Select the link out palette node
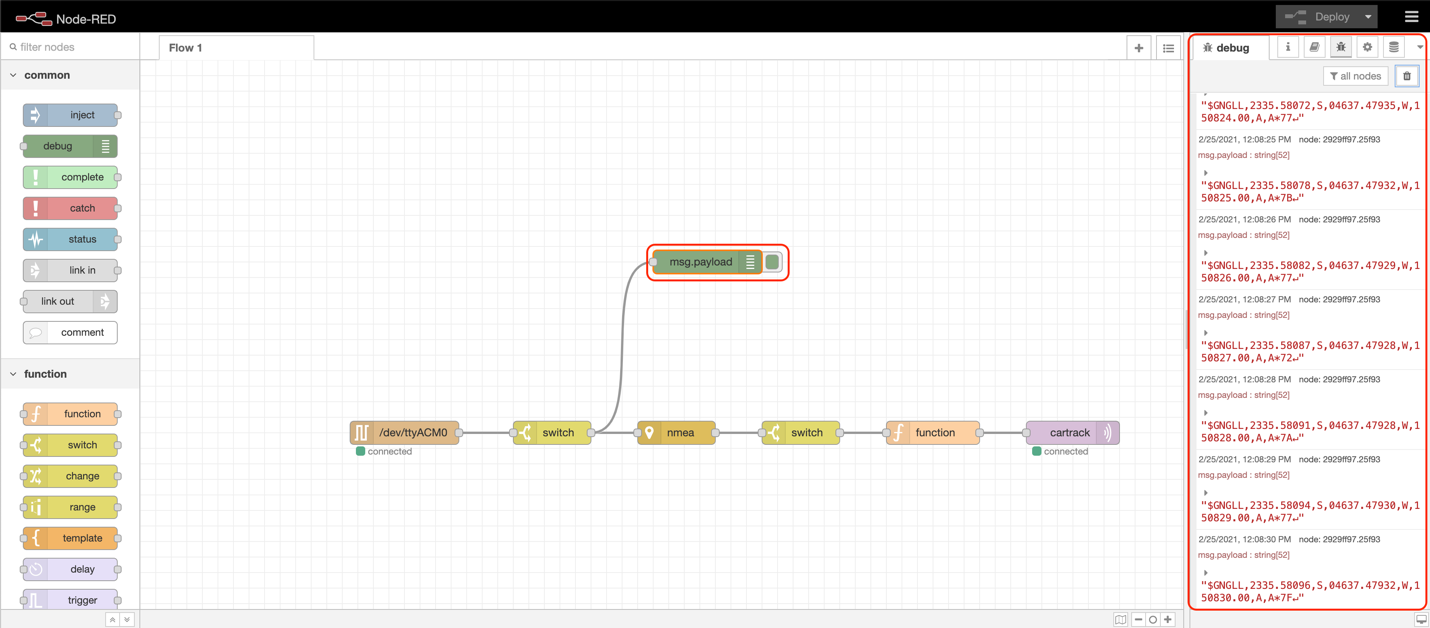The width and height of the screenshot is (1430, 628). pyautogui.click(x=70, y=301)
